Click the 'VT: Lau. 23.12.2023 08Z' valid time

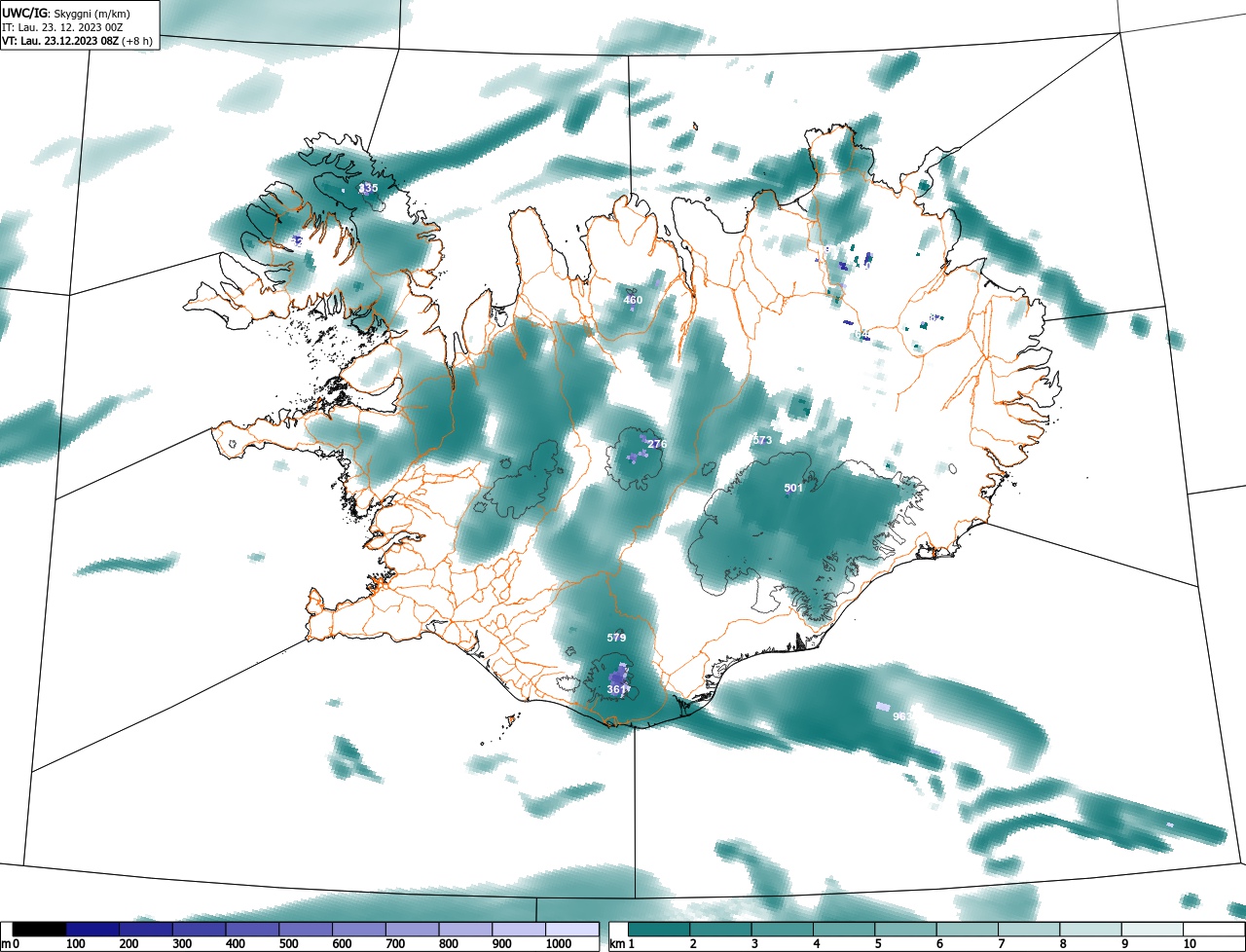[62, 41]
